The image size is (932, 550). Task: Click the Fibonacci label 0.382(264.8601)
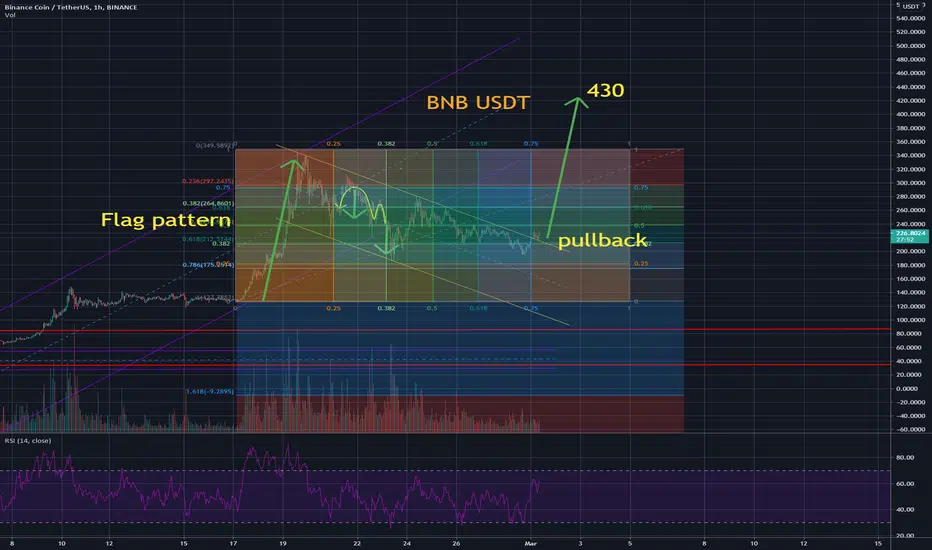[208, 203]
